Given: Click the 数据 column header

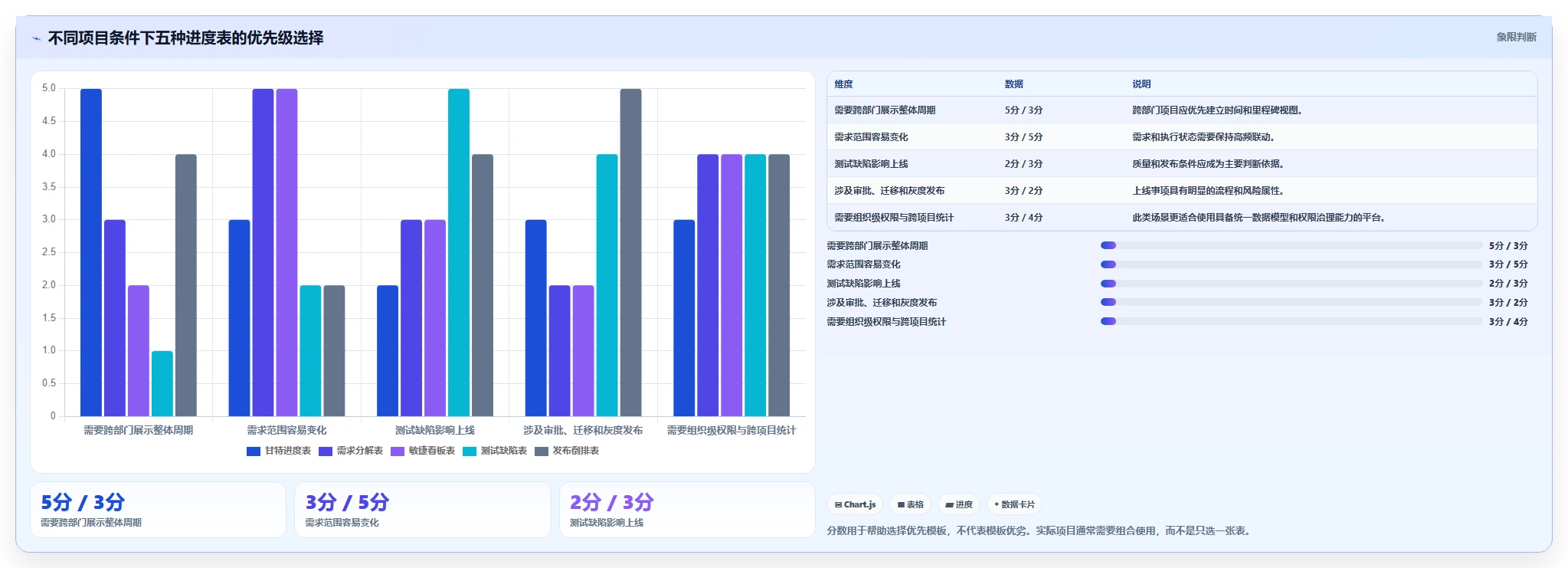Looking at the screenshot, I should [x=1014, y=84].
